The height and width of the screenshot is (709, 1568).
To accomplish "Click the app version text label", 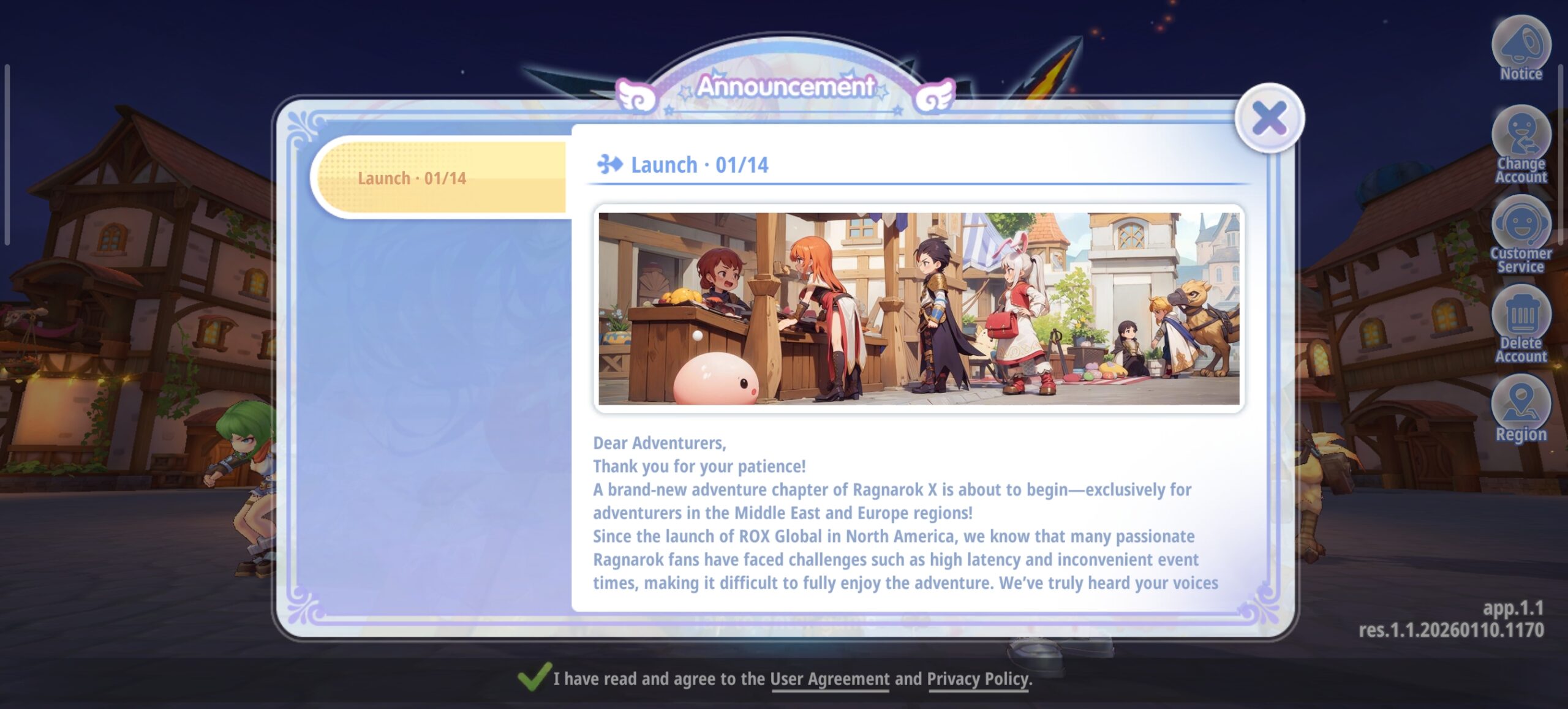I will (x=1513, y=608).
